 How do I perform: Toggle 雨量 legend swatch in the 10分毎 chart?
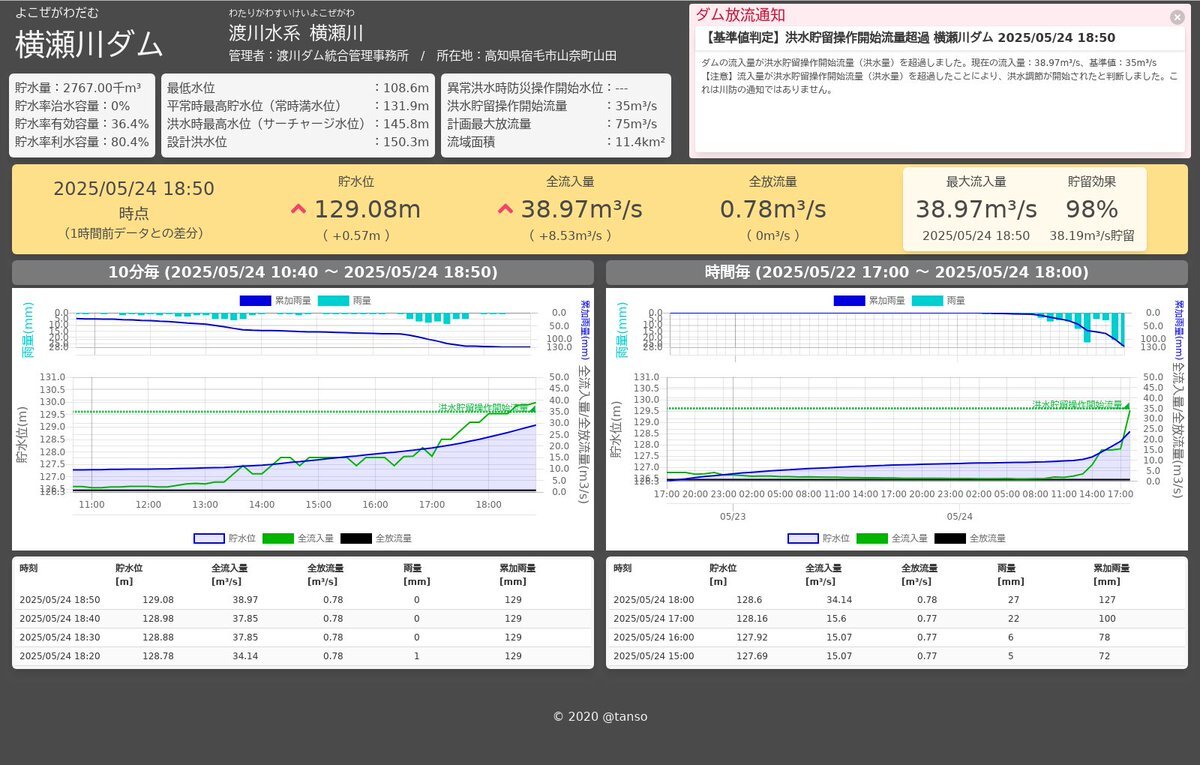point(350,300)
